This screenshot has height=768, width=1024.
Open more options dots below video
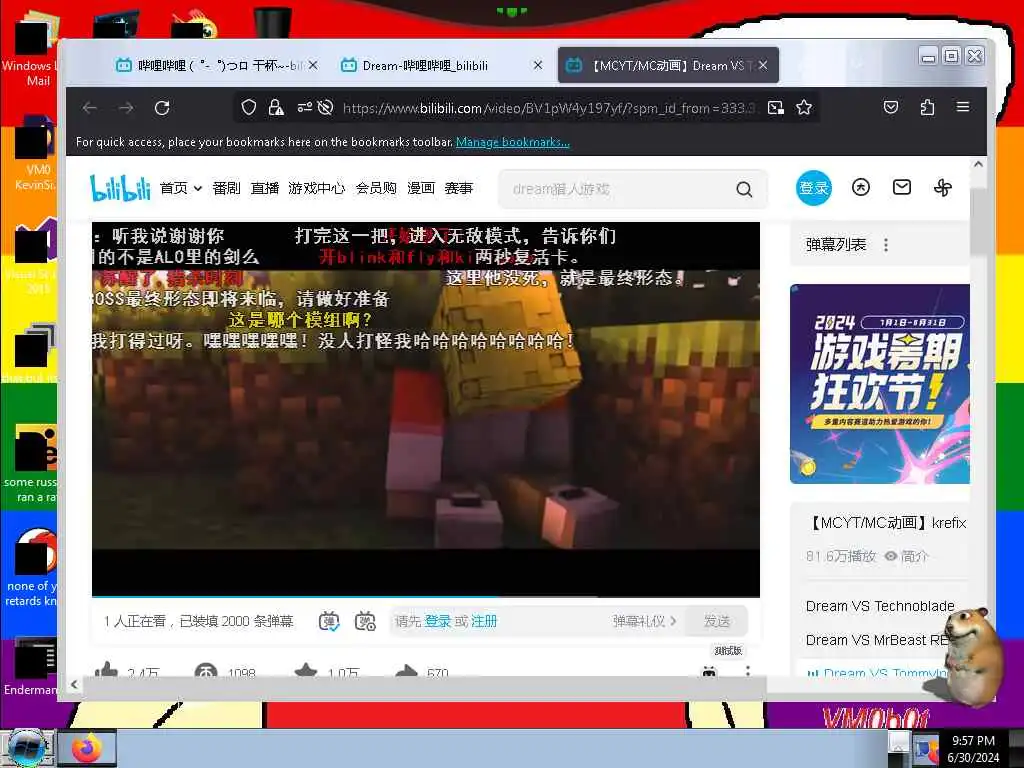(x=748, y=671)
